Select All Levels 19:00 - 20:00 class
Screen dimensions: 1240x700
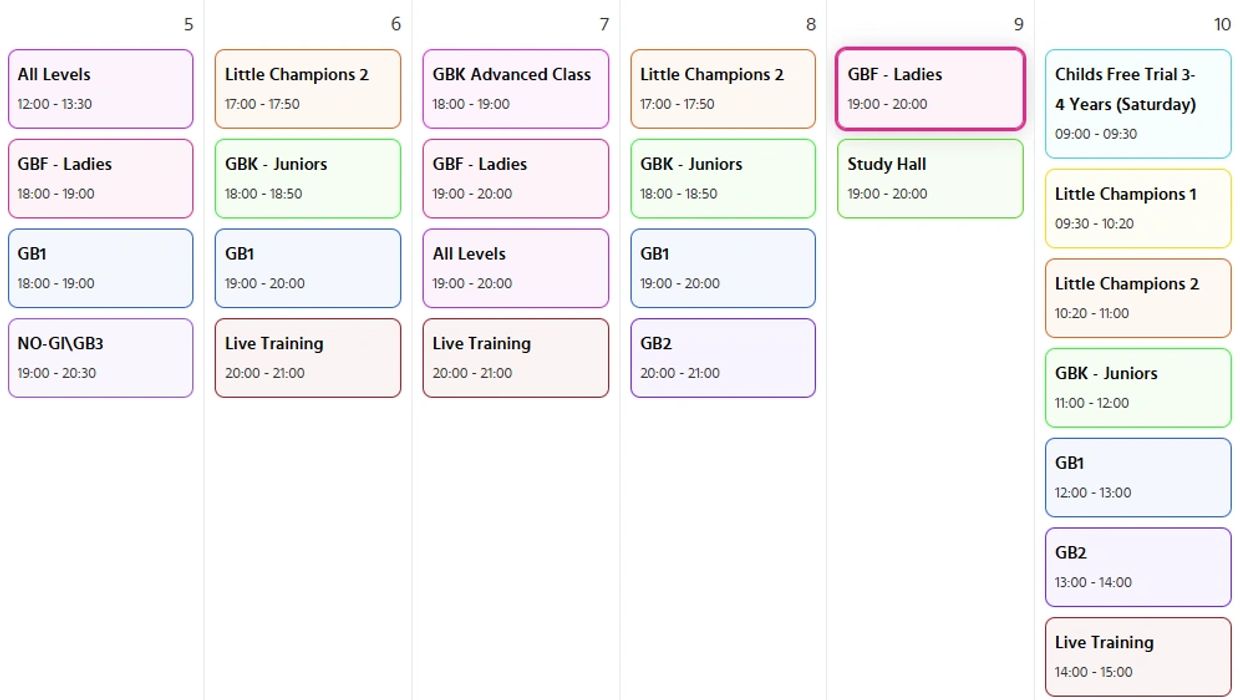(x=515, y=268)
